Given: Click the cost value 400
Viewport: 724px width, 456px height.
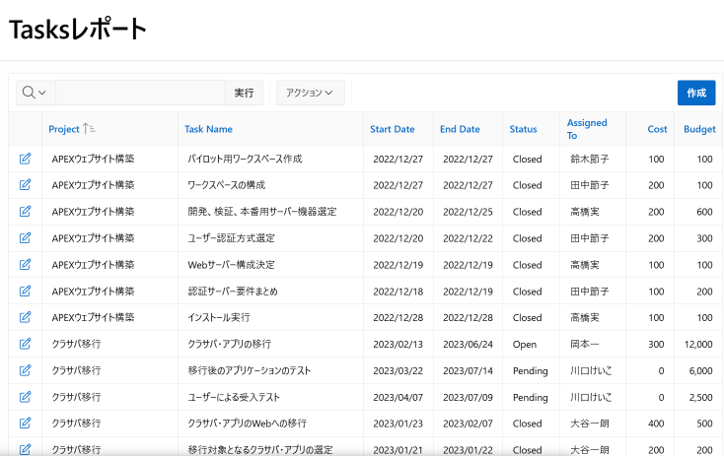Looking at the screenshot, I should coord(656,424).
